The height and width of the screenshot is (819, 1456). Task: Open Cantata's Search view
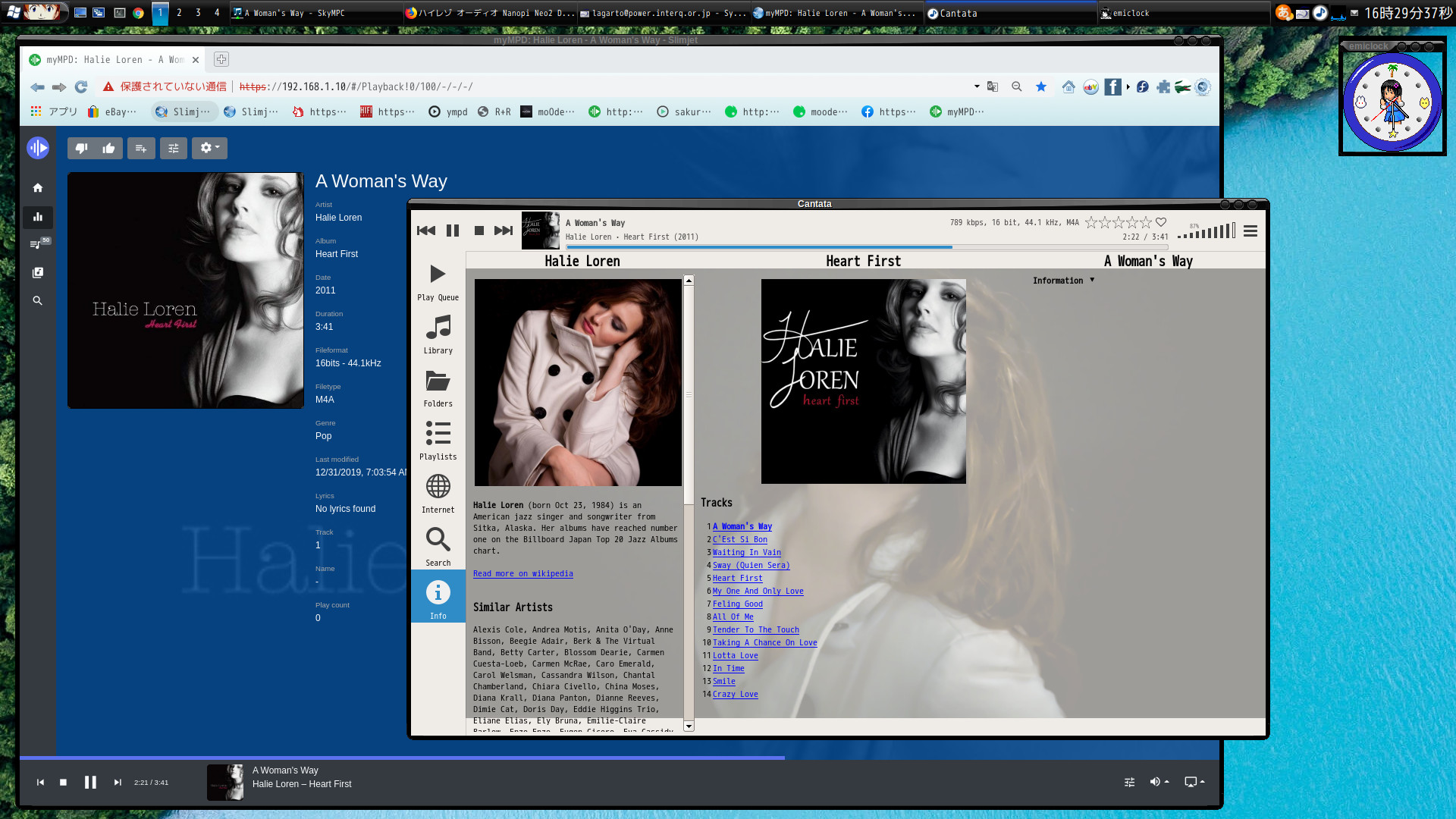438,548
